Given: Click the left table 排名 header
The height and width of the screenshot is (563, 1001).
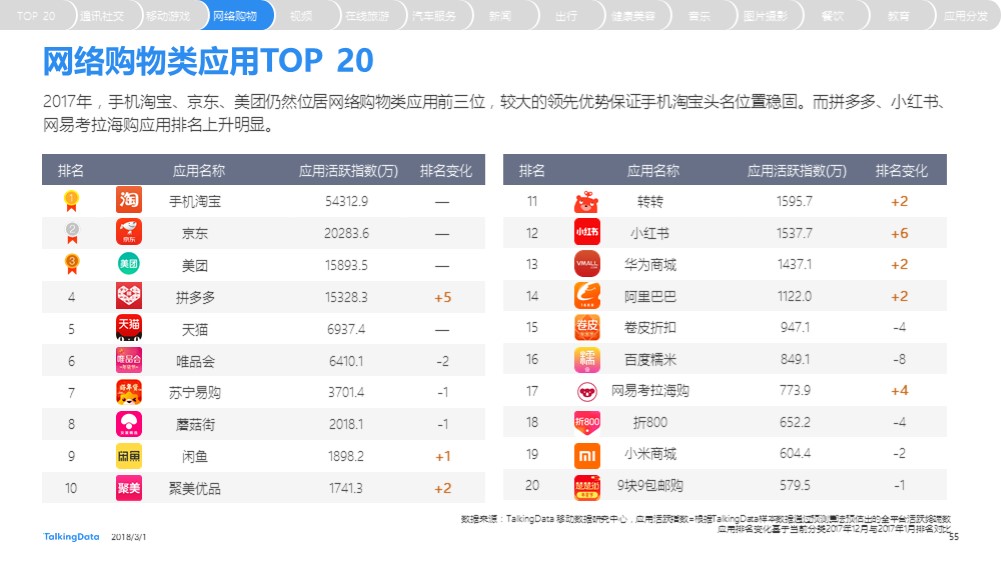Looking at the screenshot, I should pos(71,170).
